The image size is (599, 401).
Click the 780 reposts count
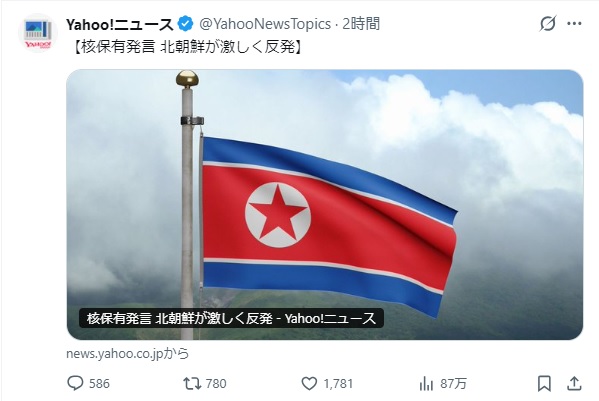(x=216, y=383)
